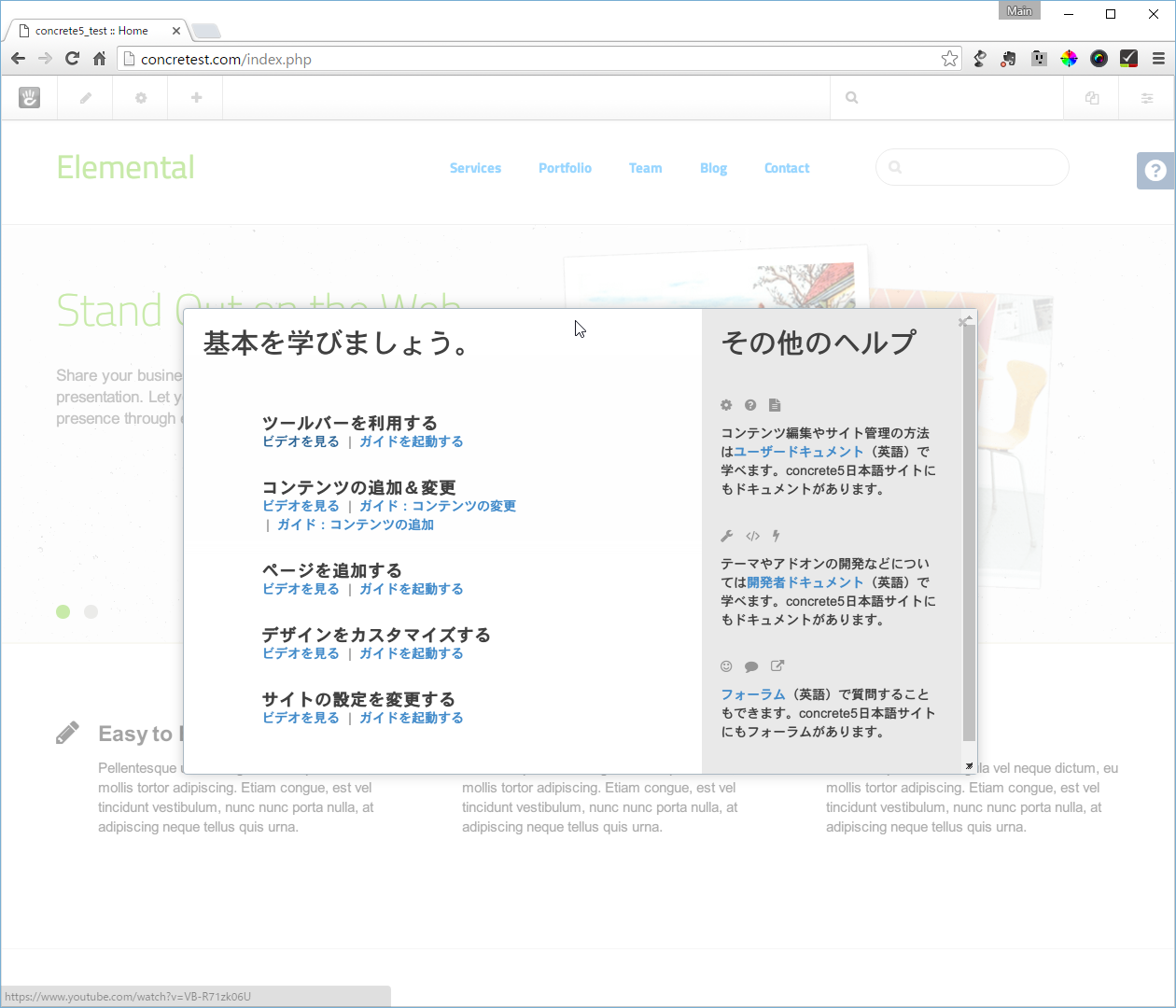Open 開発者ドキュメント link
The height and width of the screenshot is (1008, 1176).
click(805, 582)
